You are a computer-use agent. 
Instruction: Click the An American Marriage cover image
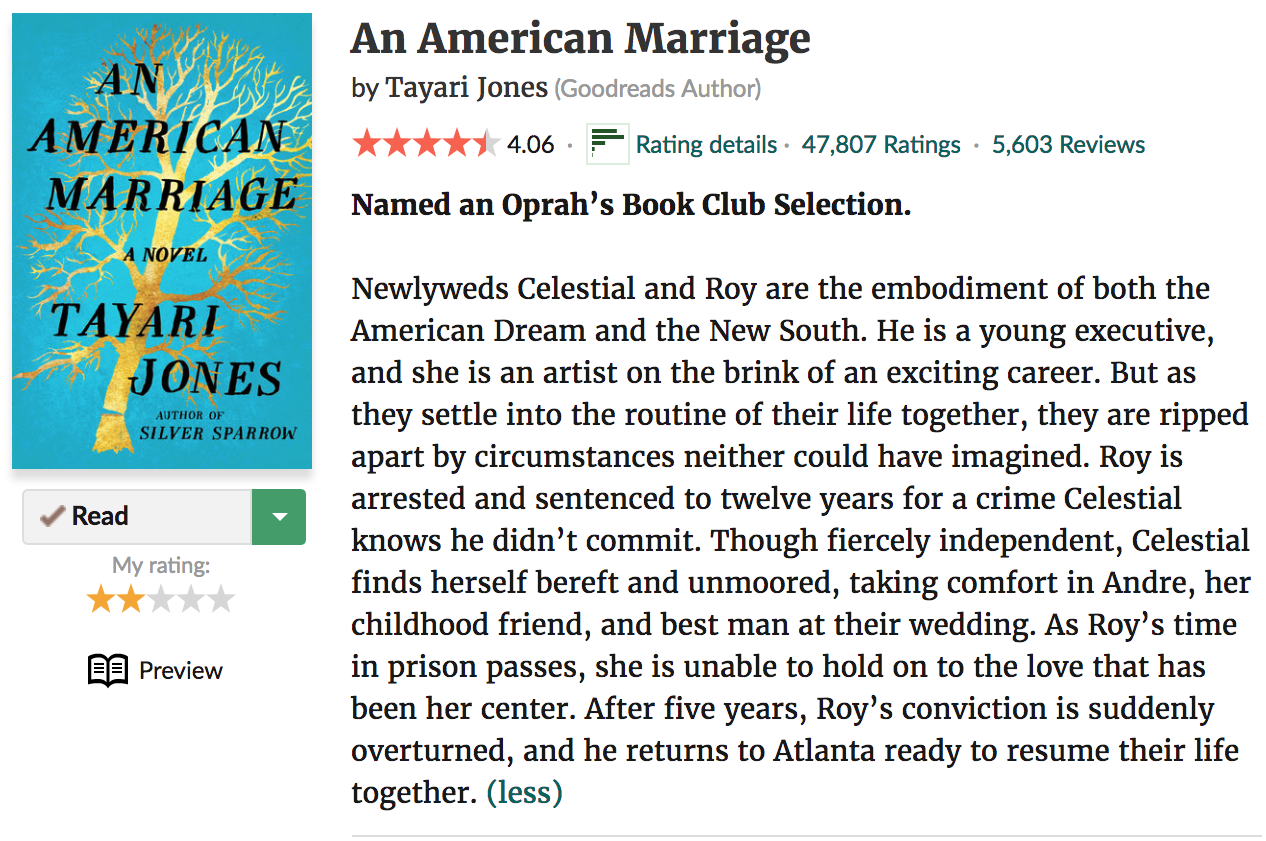coord(162,241)
